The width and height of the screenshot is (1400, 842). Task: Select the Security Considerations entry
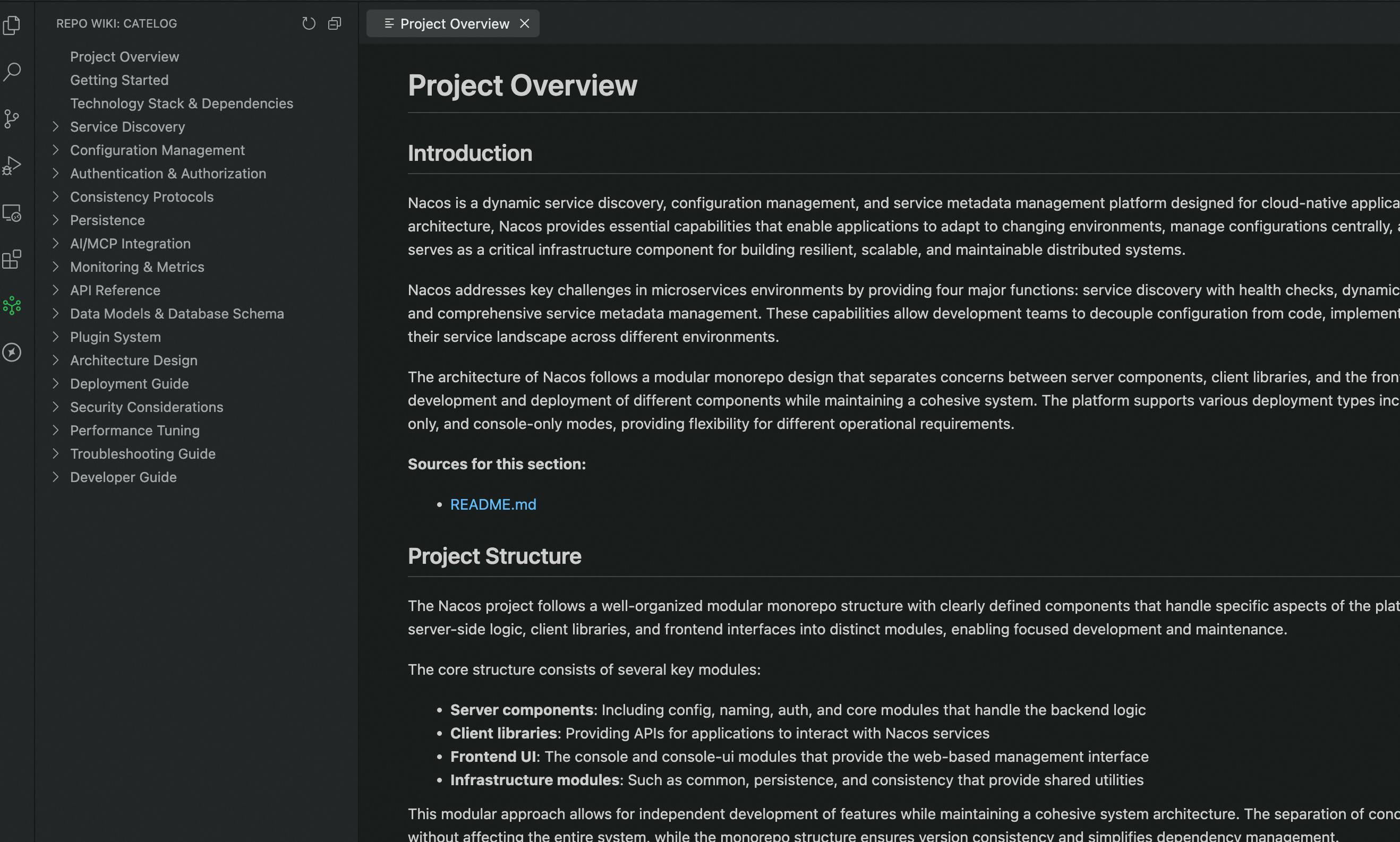click(x=147, y=407)
